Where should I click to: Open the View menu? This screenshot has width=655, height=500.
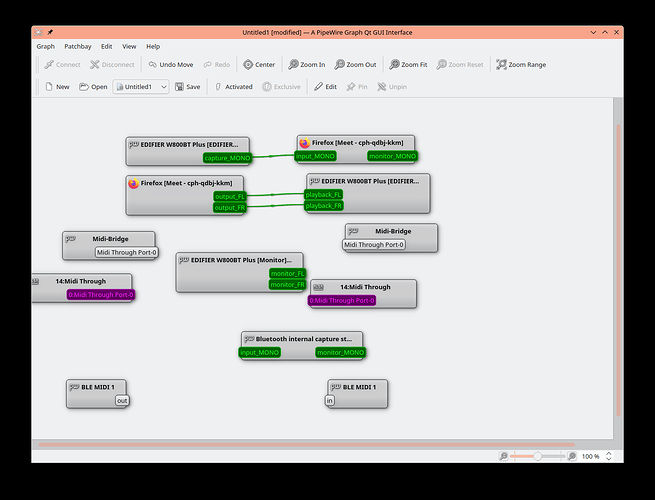tap(129, 46)
